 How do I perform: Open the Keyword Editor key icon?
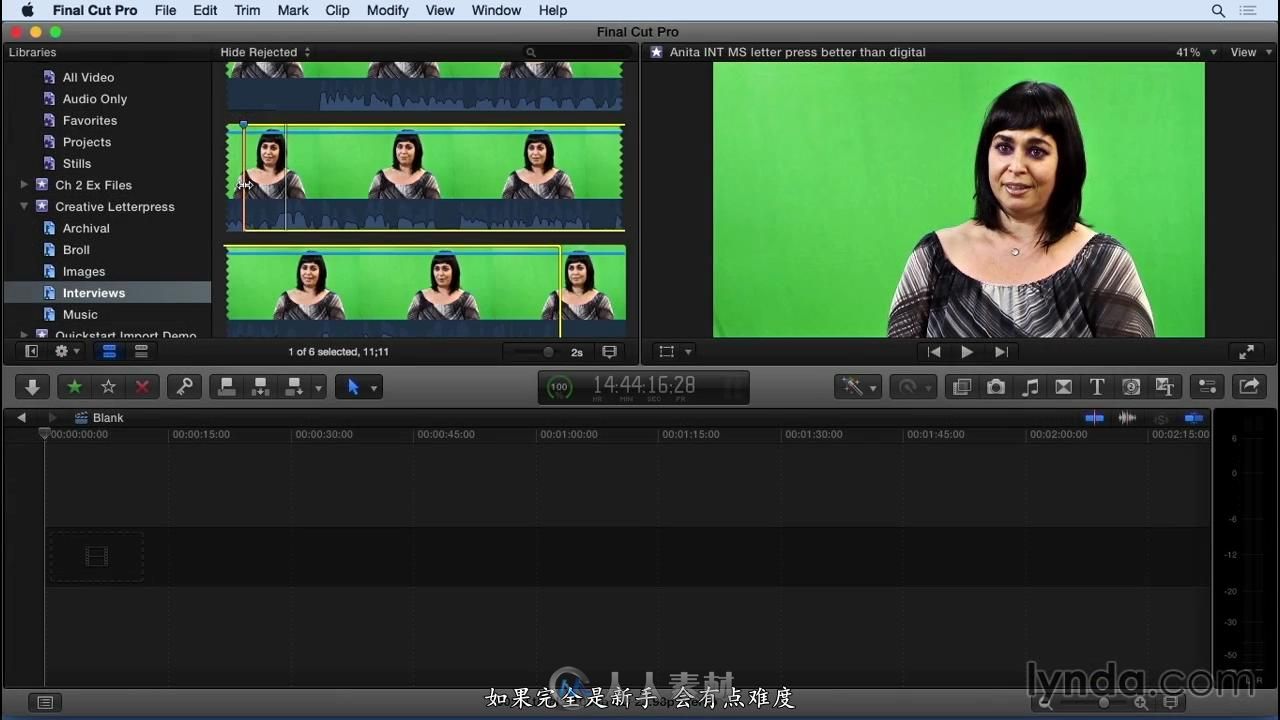(184, 387)
